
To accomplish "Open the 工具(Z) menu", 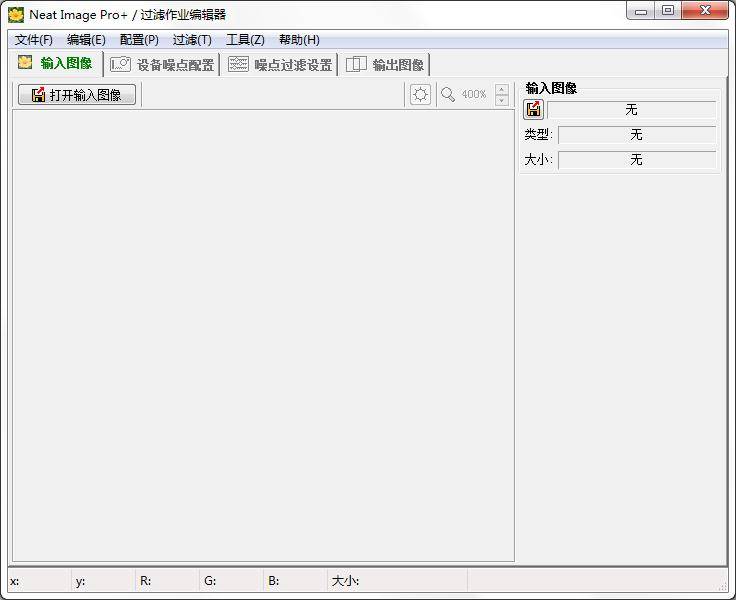I will [245, 40].
